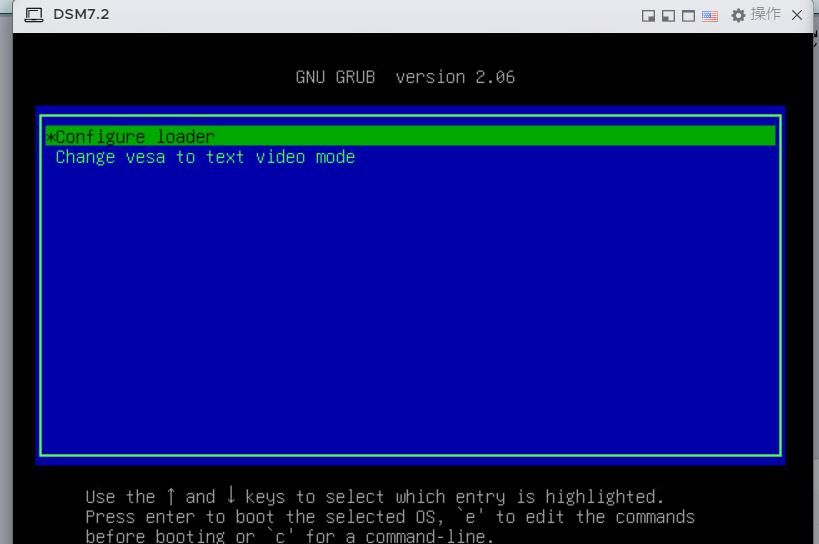The height and width of the screenshot is (544, 819).
Task: Click the up arrow symbol in help text
Action: [x=171, y=497]
